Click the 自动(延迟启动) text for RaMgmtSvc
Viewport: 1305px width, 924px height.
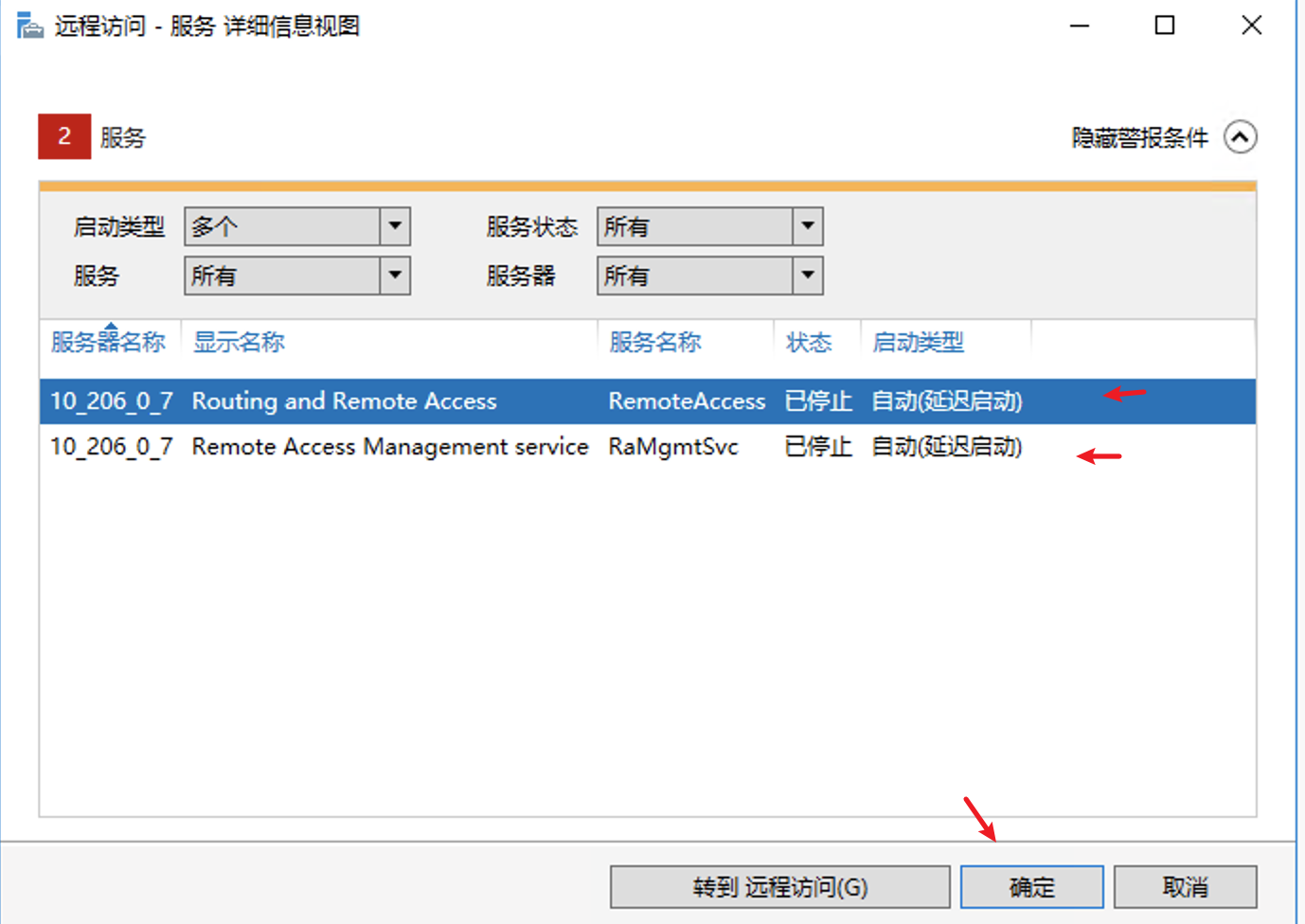(946, 446)
